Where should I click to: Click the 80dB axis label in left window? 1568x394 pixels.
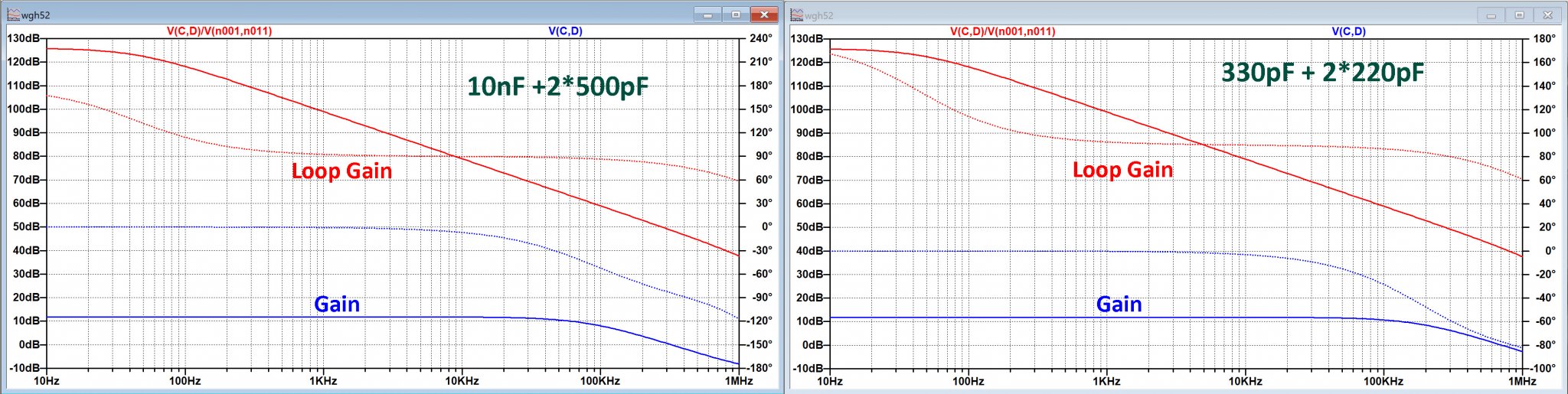click(x=26, y=156)
